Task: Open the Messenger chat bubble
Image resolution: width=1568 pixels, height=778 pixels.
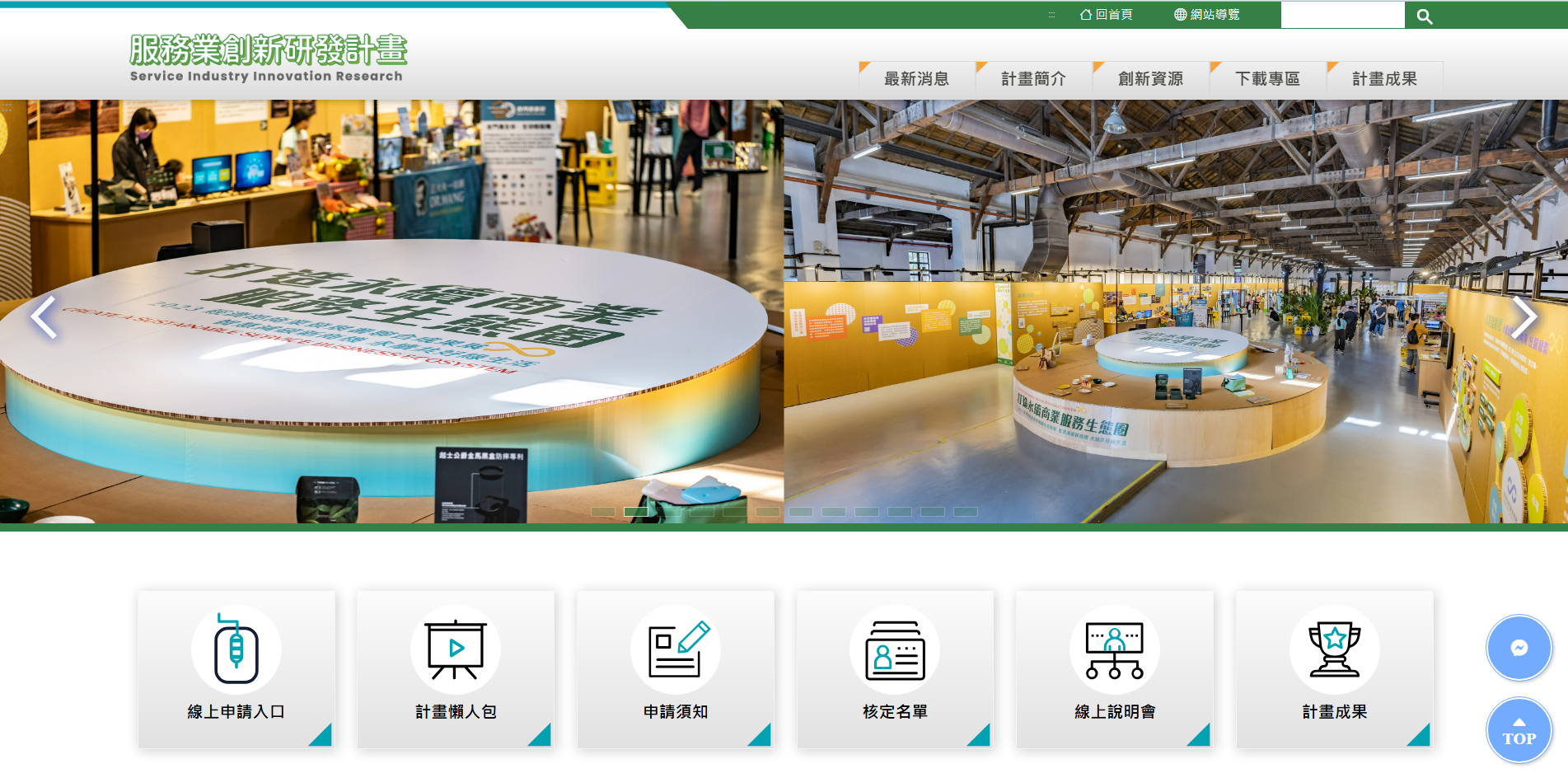Action: (x=1519, y=648)
